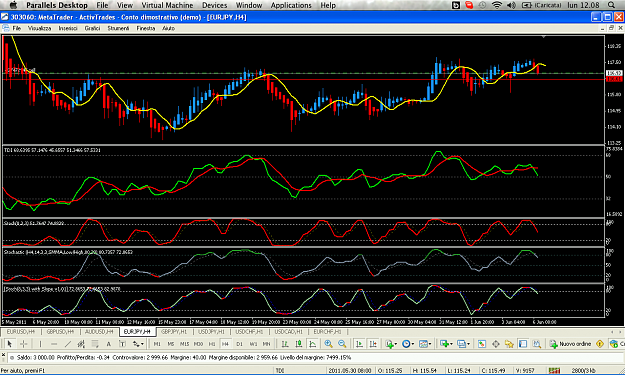Open the EURUSD,H4 chart tab

21,332
